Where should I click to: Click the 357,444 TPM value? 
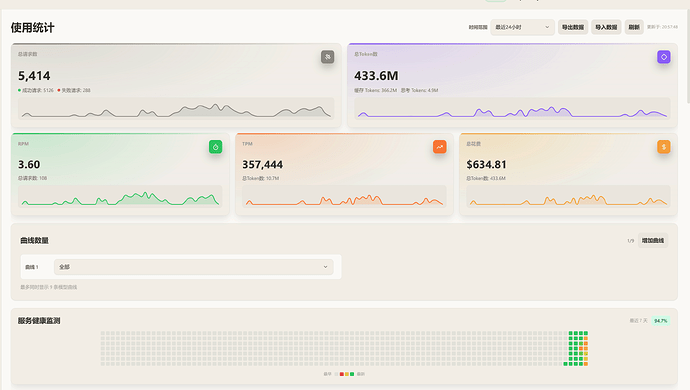263,165
